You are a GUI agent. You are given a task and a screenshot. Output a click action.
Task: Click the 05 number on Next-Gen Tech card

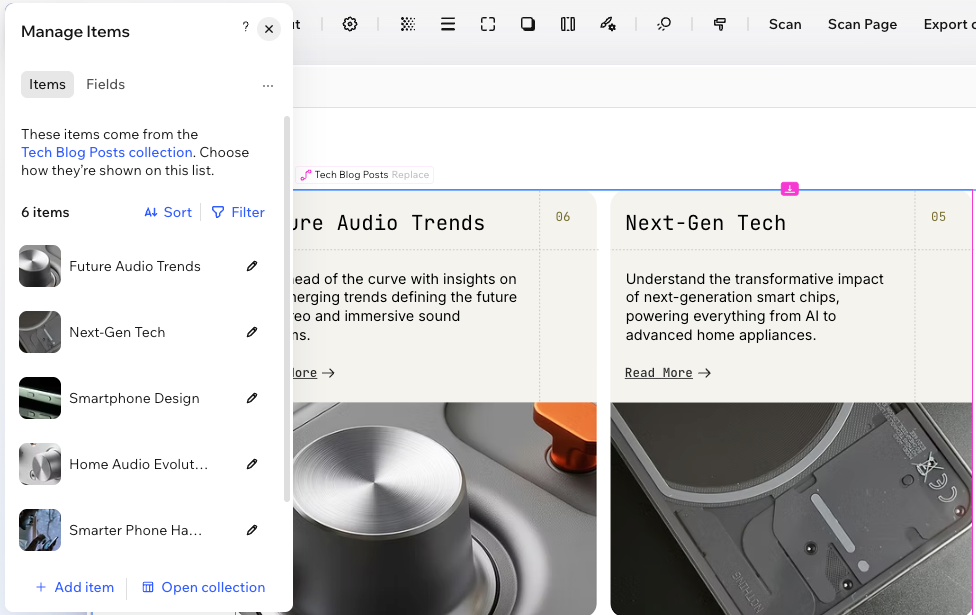(x=938, y=217)
